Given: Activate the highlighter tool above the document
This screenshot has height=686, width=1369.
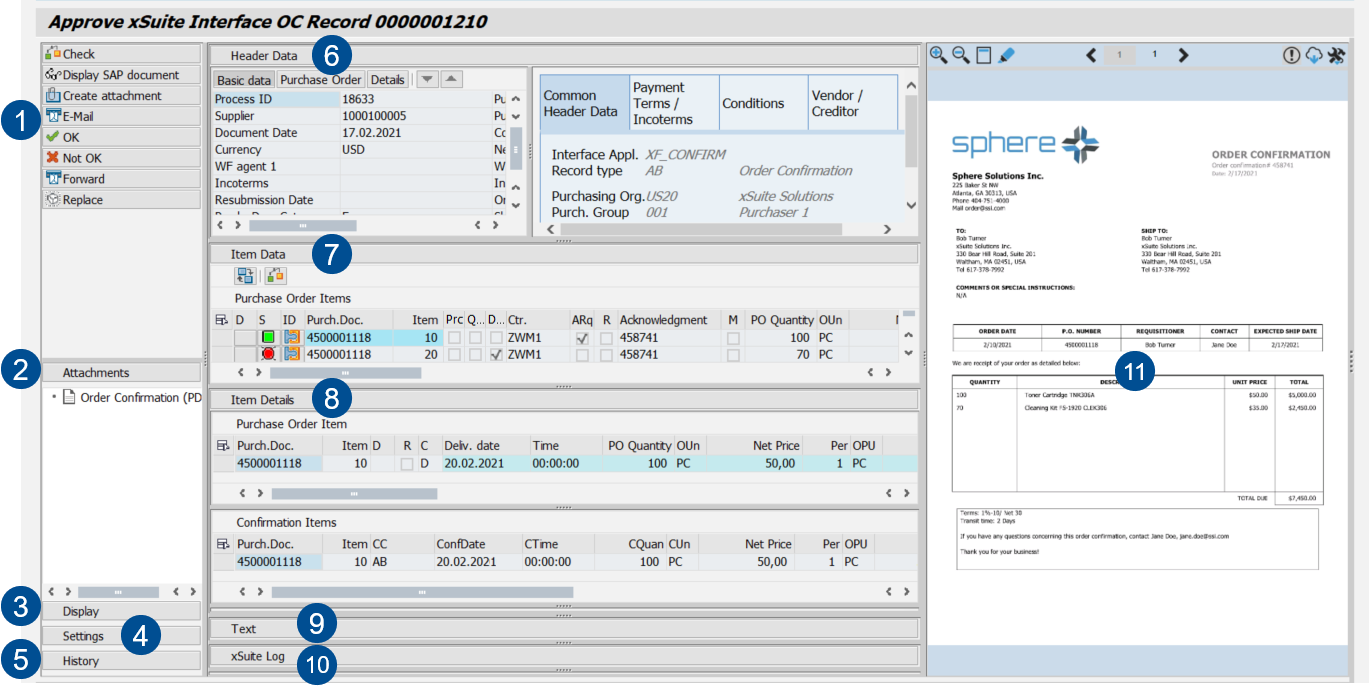Looking at the screenshot, I should 1007,55.
